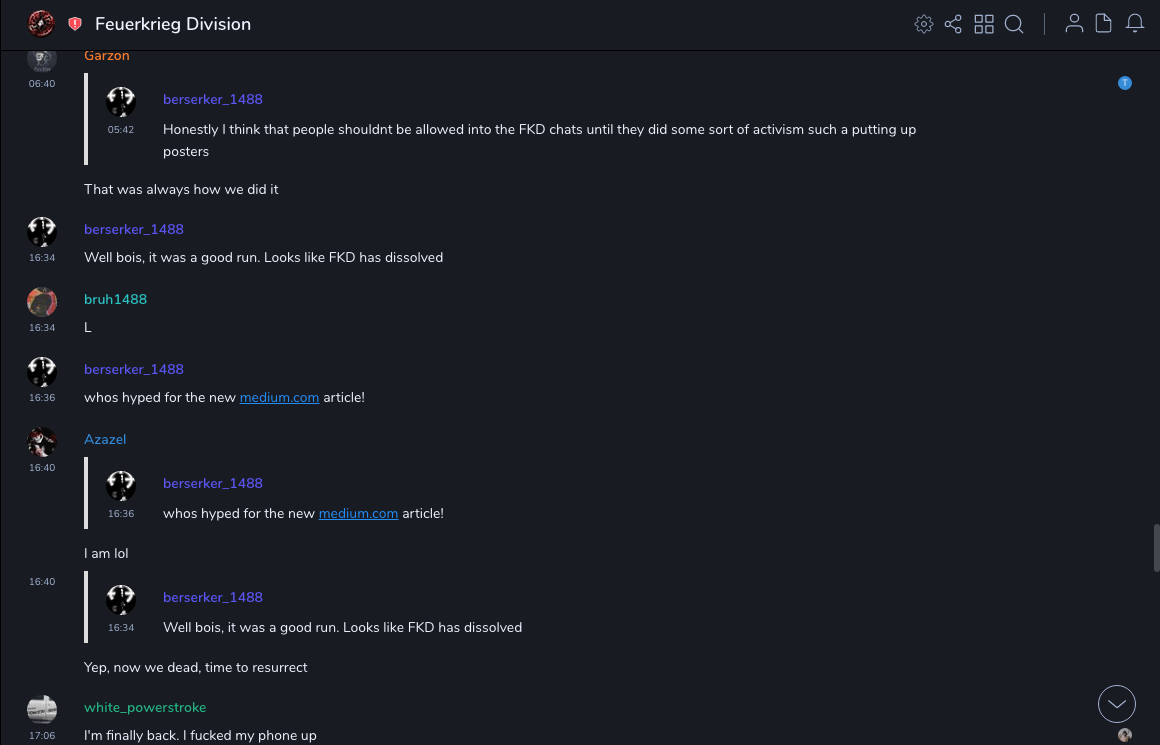Click the Azazel username
Viewport: 1160px width, 745px height.
pyautogui.click(x=105, y=440)
